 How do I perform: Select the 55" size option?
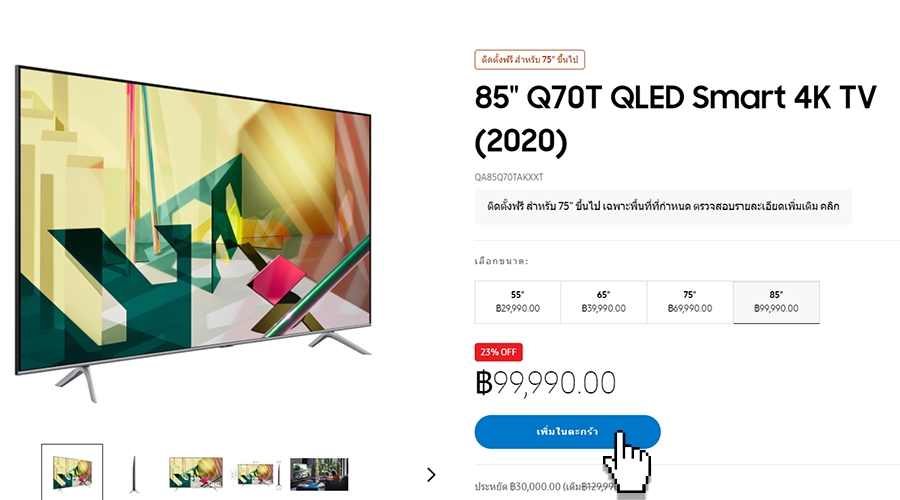(x=518, y=302)
